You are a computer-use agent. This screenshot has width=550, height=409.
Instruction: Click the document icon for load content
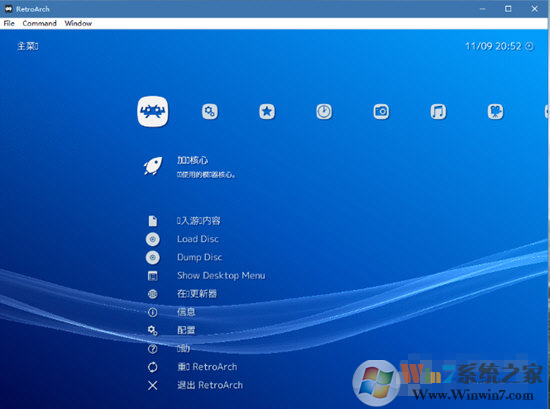pyautogui.click(x=153, y=221)
